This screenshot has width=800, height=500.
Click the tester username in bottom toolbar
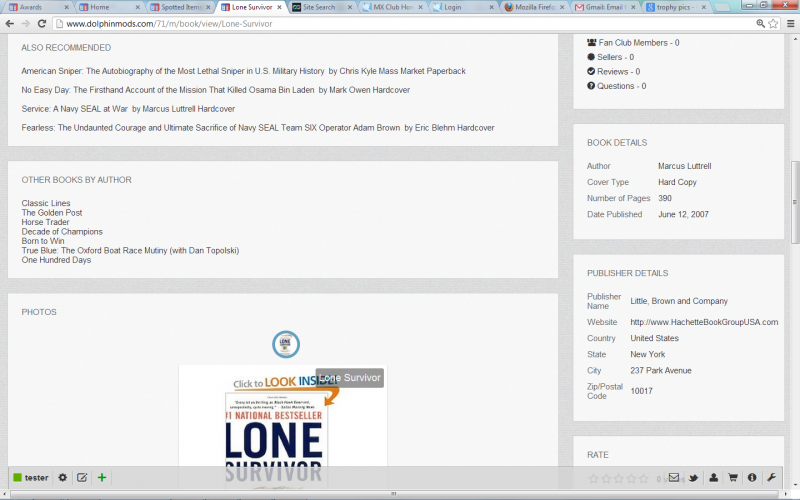point(37,478)
